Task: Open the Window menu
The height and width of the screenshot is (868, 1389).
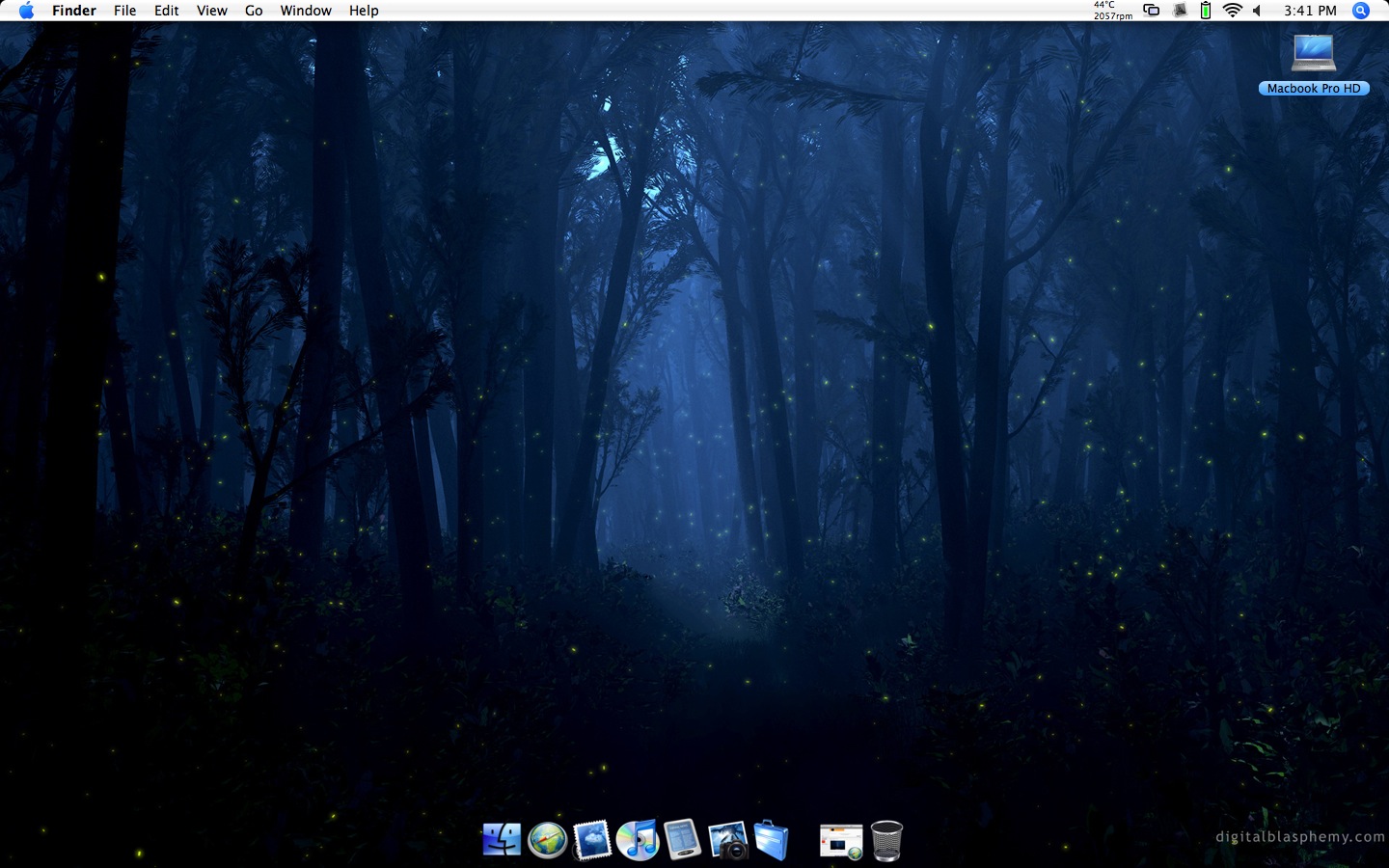Action: point(306,11)
